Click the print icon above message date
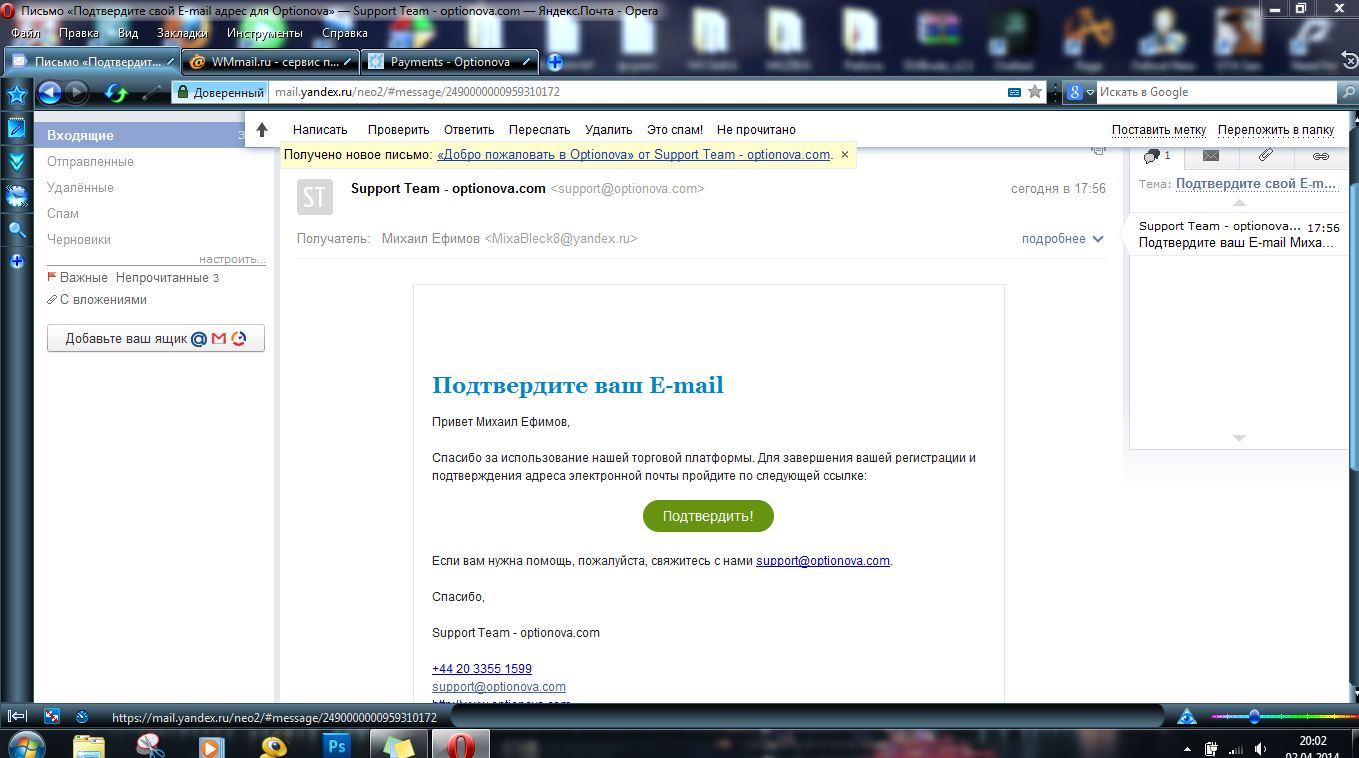 [x=1098, y=150]
